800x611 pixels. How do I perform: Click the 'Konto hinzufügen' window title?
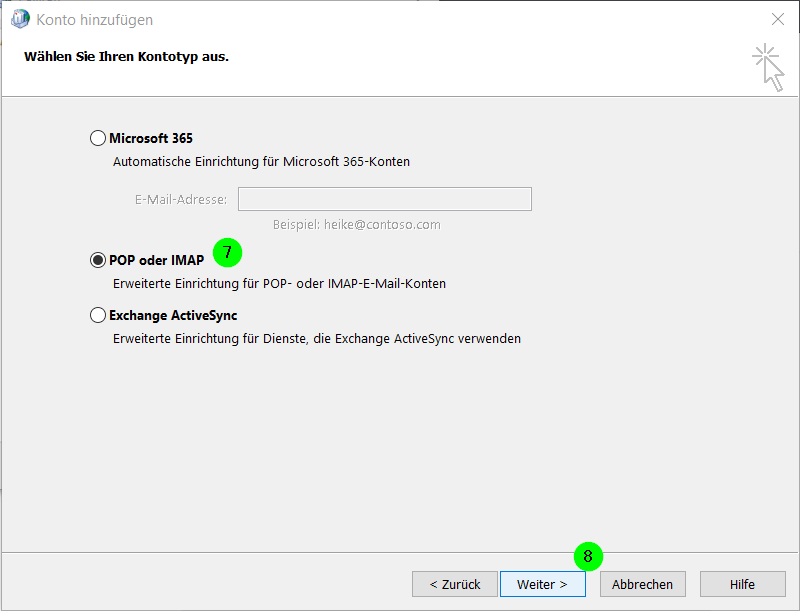(94, 20)
